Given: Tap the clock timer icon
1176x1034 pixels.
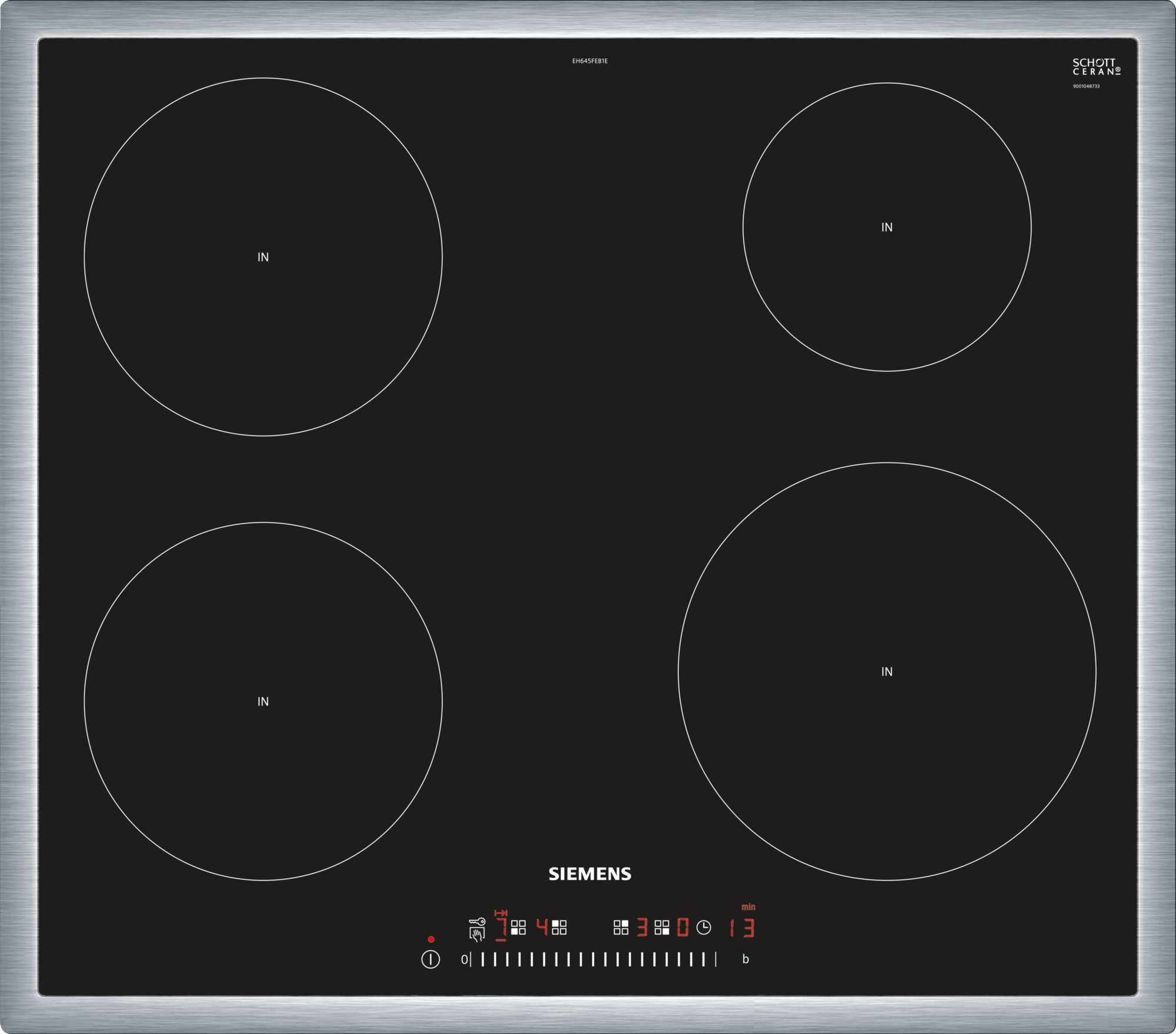Looking at the screenshot, I should [x=703, y=928].
